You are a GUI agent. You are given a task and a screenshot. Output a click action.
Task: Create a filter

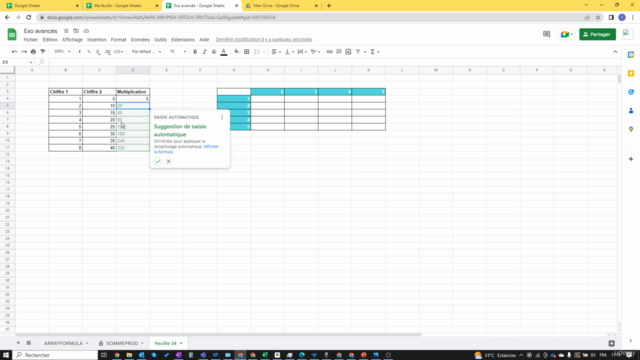tap(358, 52)
